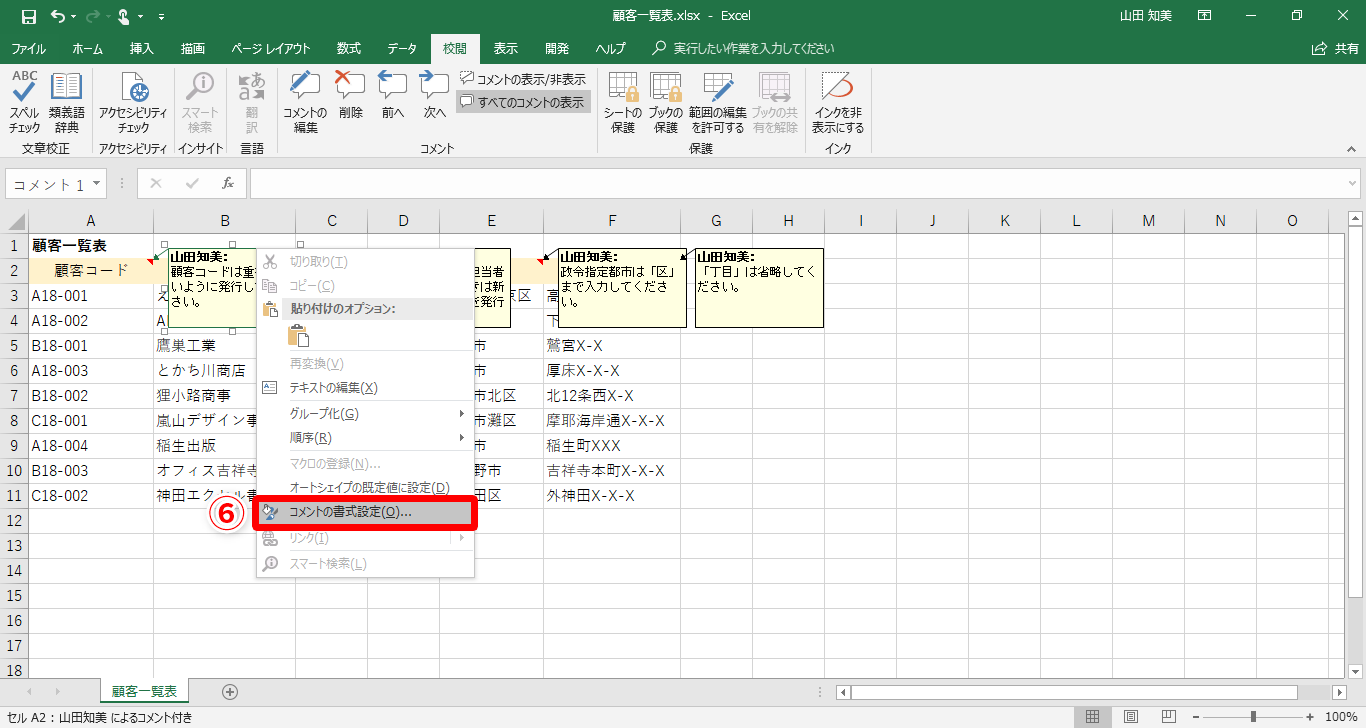
Task: Select row 5 header
Action: [x=14, y=346]
